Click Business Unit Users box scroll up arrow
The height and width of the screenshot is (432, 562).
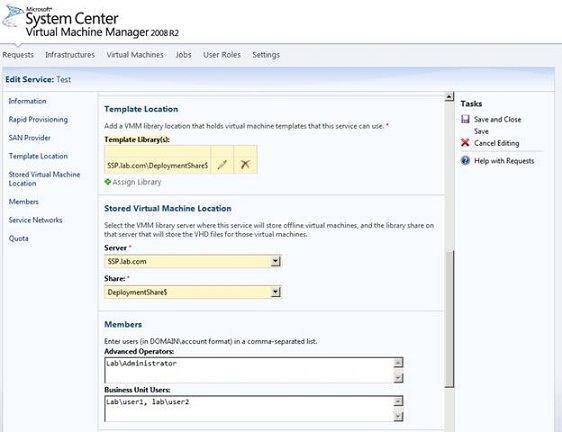[x=398, y=401]
